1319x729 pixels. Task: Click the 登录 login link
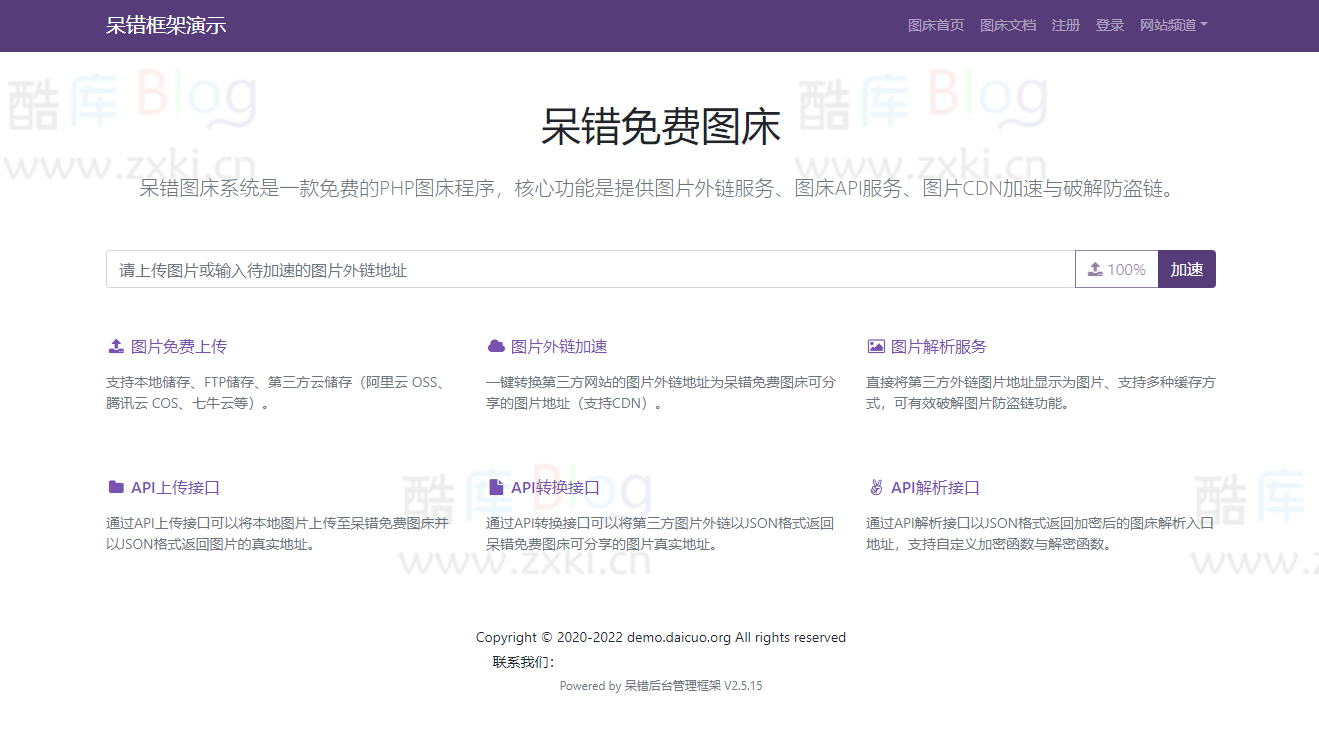[1109, 25]
